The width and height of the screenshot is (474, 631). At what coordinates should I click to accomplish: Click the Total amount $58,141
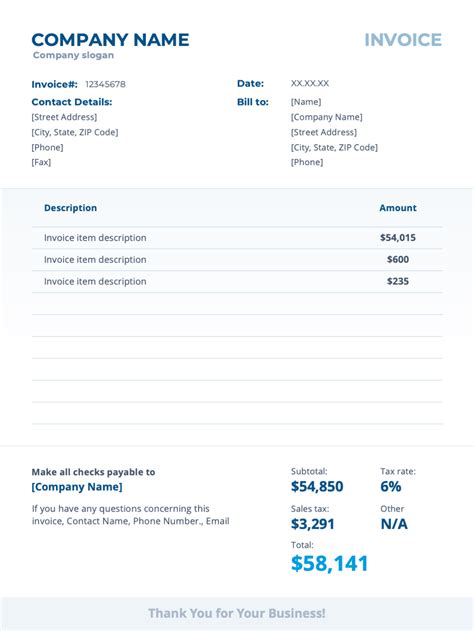330,563
